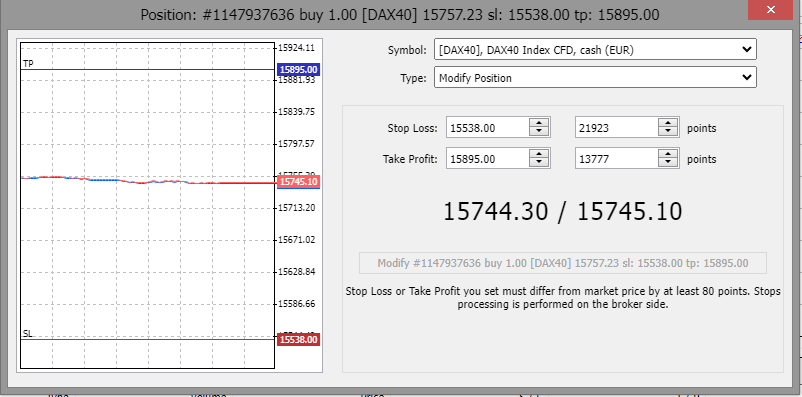Click the dialog title bar text
802x397 pixels.
coord(399,14)
